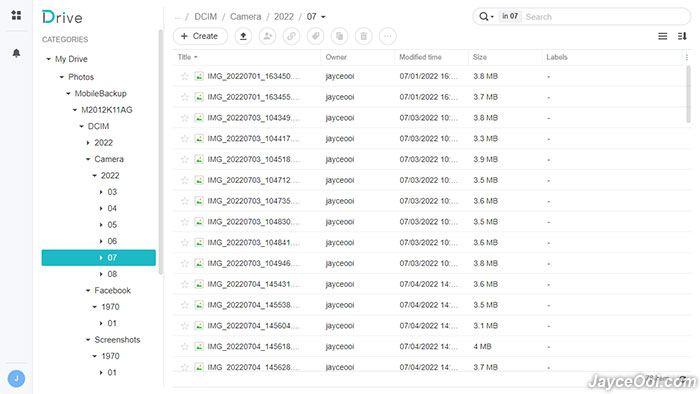The width and height of the screenshot is (700, 394).
Task: Click image file icon for IMG_20220704_145431
Action: tap(199, 284)
